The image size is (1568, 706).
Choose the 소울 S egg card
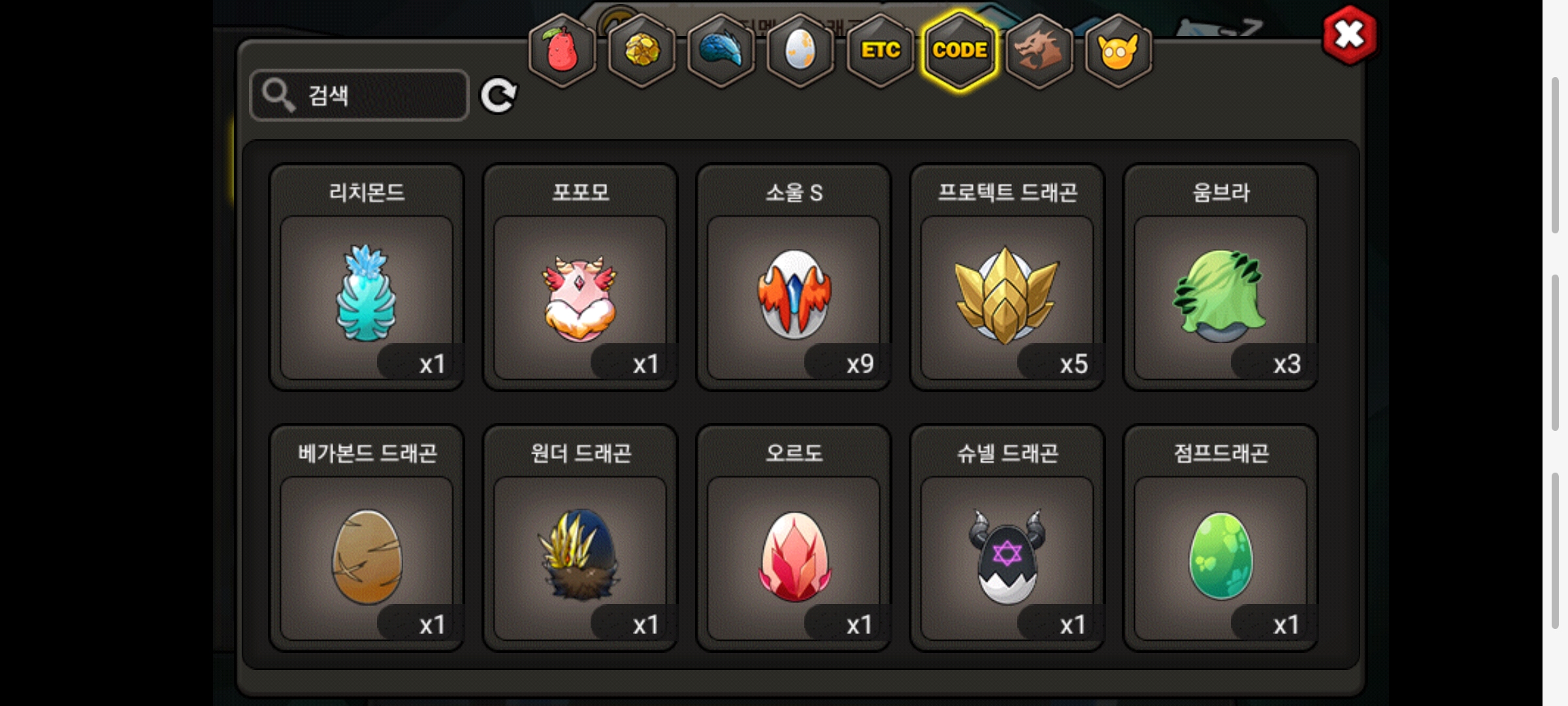click(x=794, y=277)
